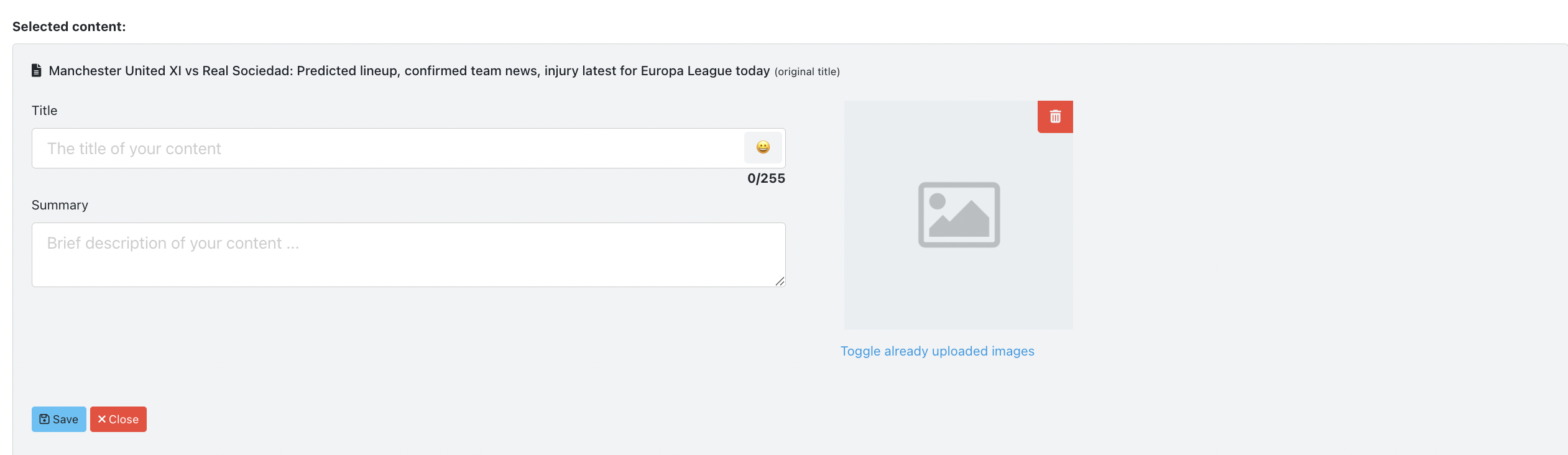Click the document icon beside the original title
Image resolution: width=1568 pixels, height=455 pixels.
click(x=37, y=70)
